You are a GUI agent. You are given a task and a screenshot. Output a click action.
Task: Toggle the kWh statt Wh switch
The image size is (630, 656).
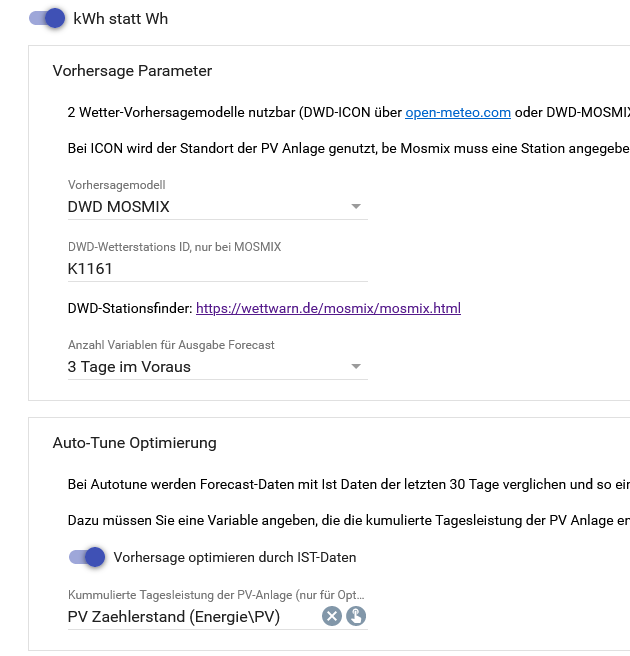click(47, 18)
